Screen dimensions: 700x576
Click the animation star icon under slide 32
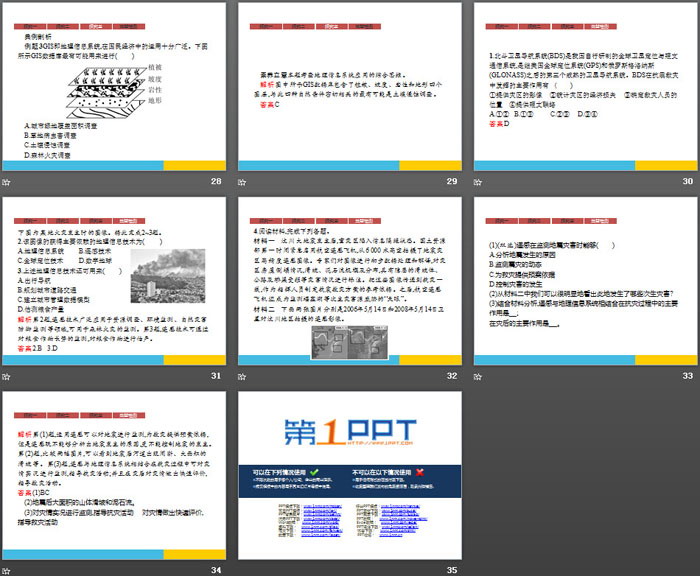[x=242, y=377]
